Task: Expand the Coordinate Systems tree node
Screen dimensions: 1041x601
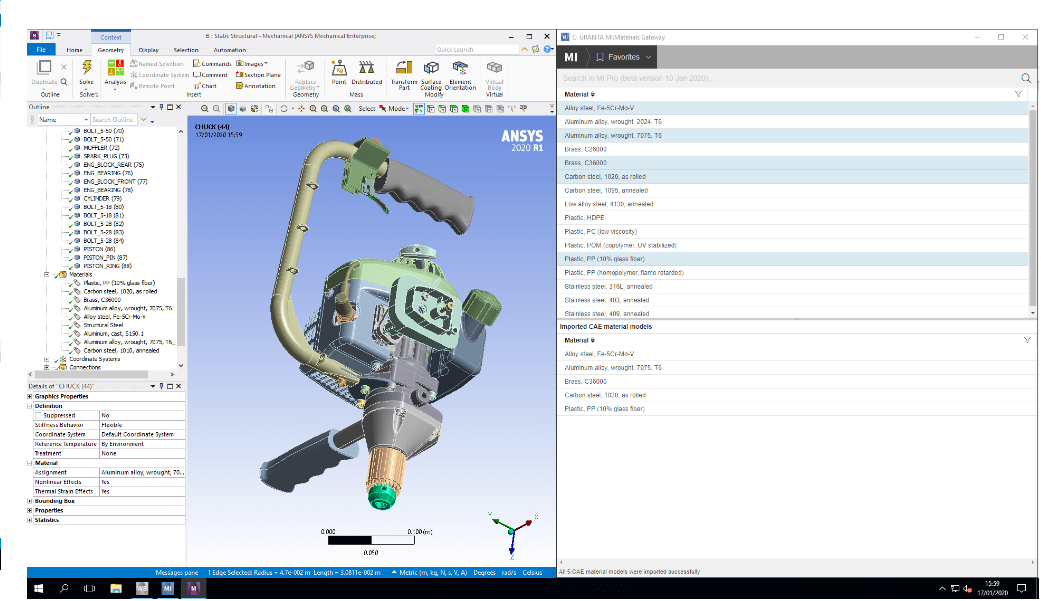Action: [46, 359]
